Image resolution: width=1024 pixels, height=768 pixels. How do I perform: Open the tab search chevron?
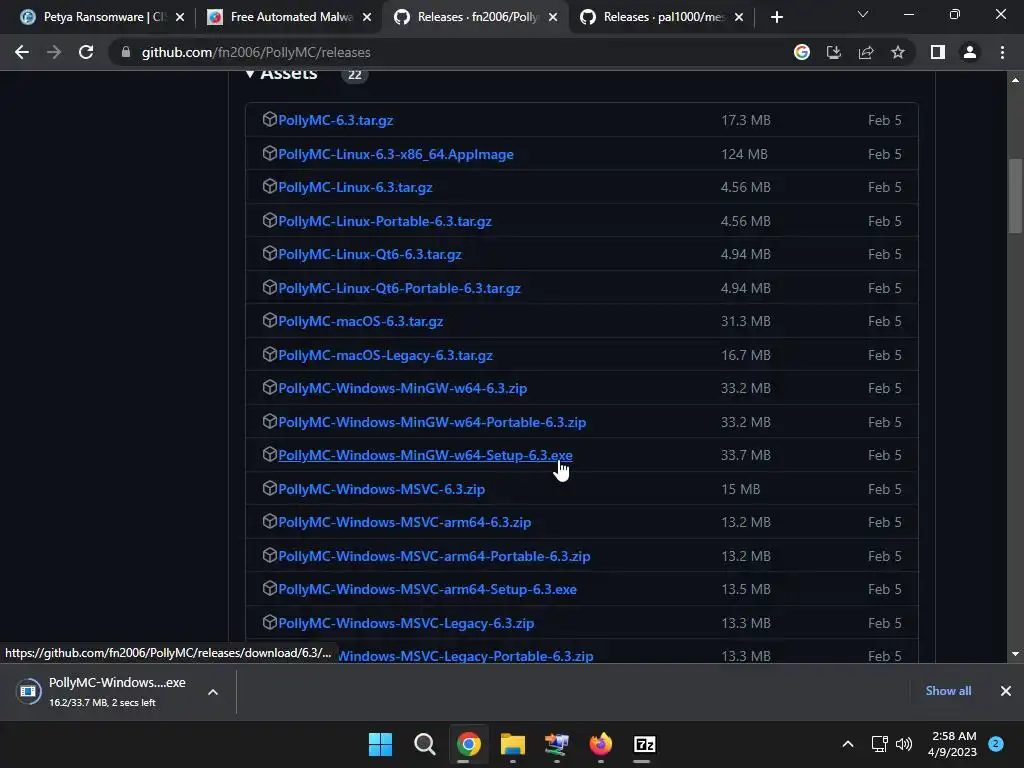click(863, 14)
